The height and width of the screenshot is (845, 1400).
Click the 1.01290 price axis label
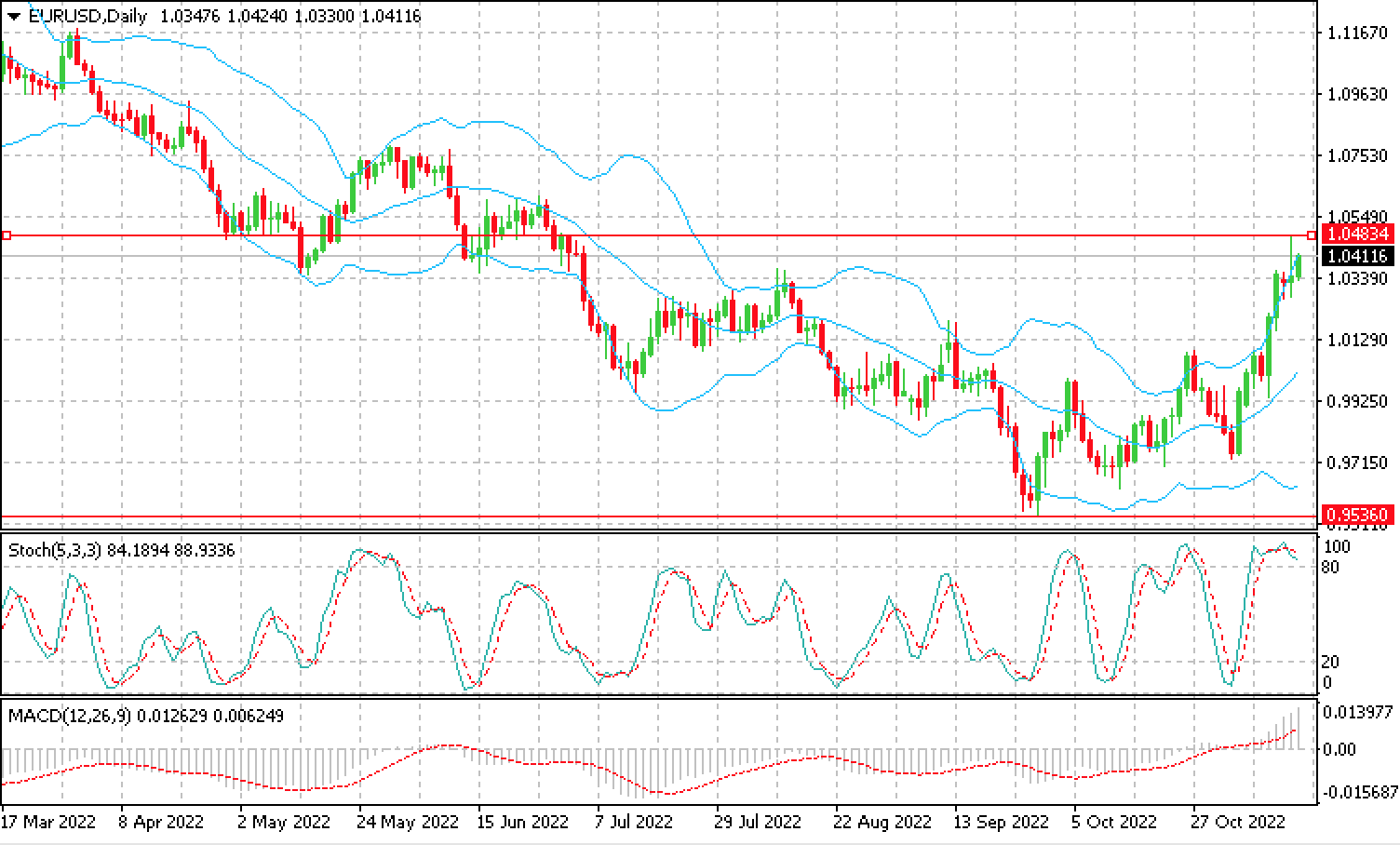point(1358,340)
